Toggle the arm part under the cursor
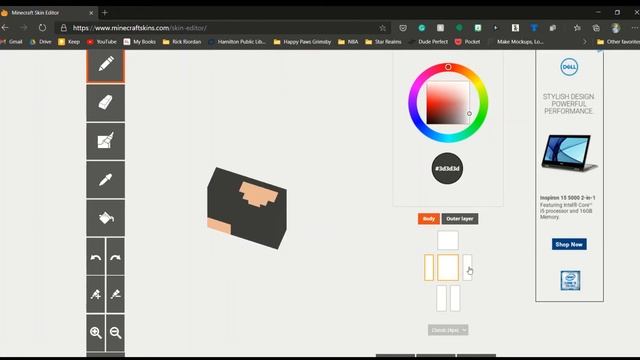640x360 pixels. [467, 267]
